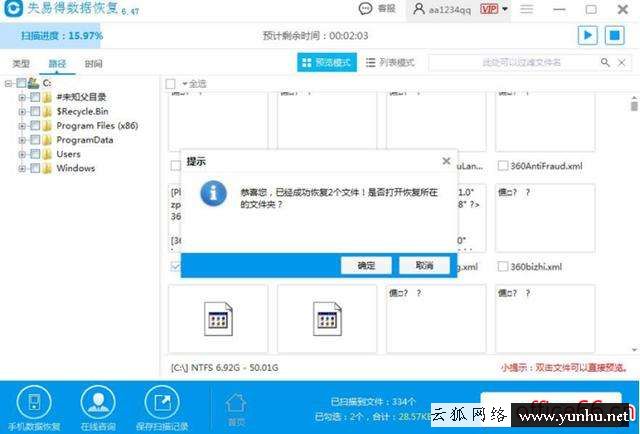640x434 pixels.
Task: Click scrollbar down arrow in file pane
Action: [x=634, y=350]
